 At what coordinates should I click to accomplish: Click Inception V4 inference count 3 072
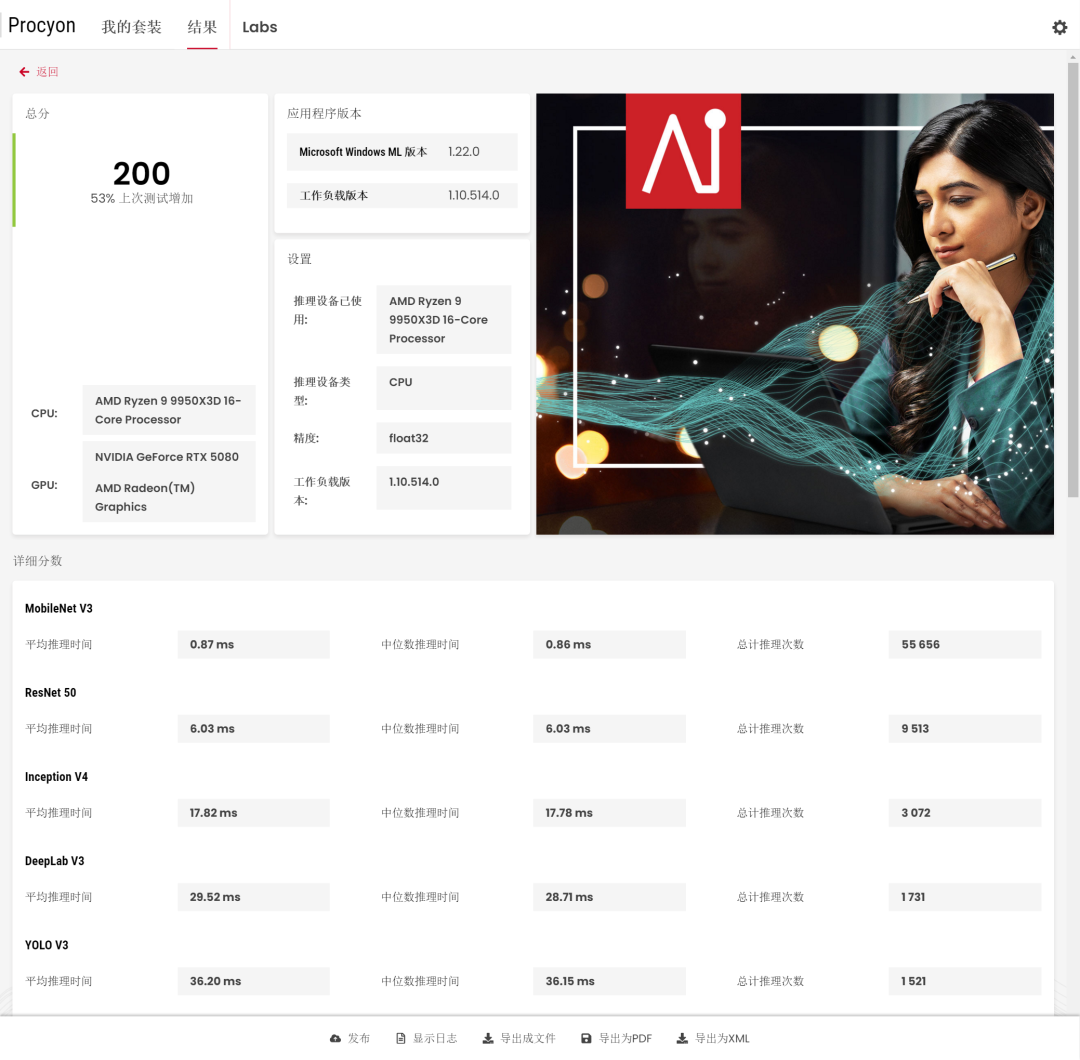pyautogui.click(x=964, y=813)
